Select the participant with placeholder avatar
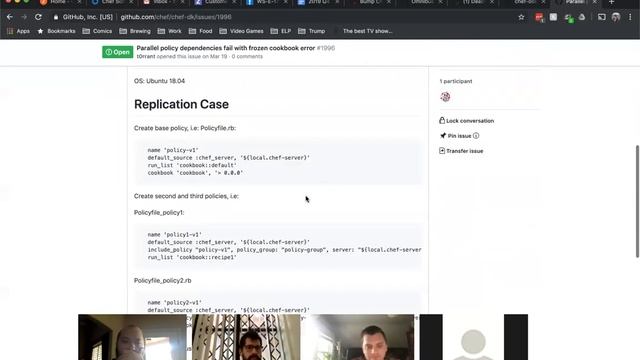 [474, 337]
